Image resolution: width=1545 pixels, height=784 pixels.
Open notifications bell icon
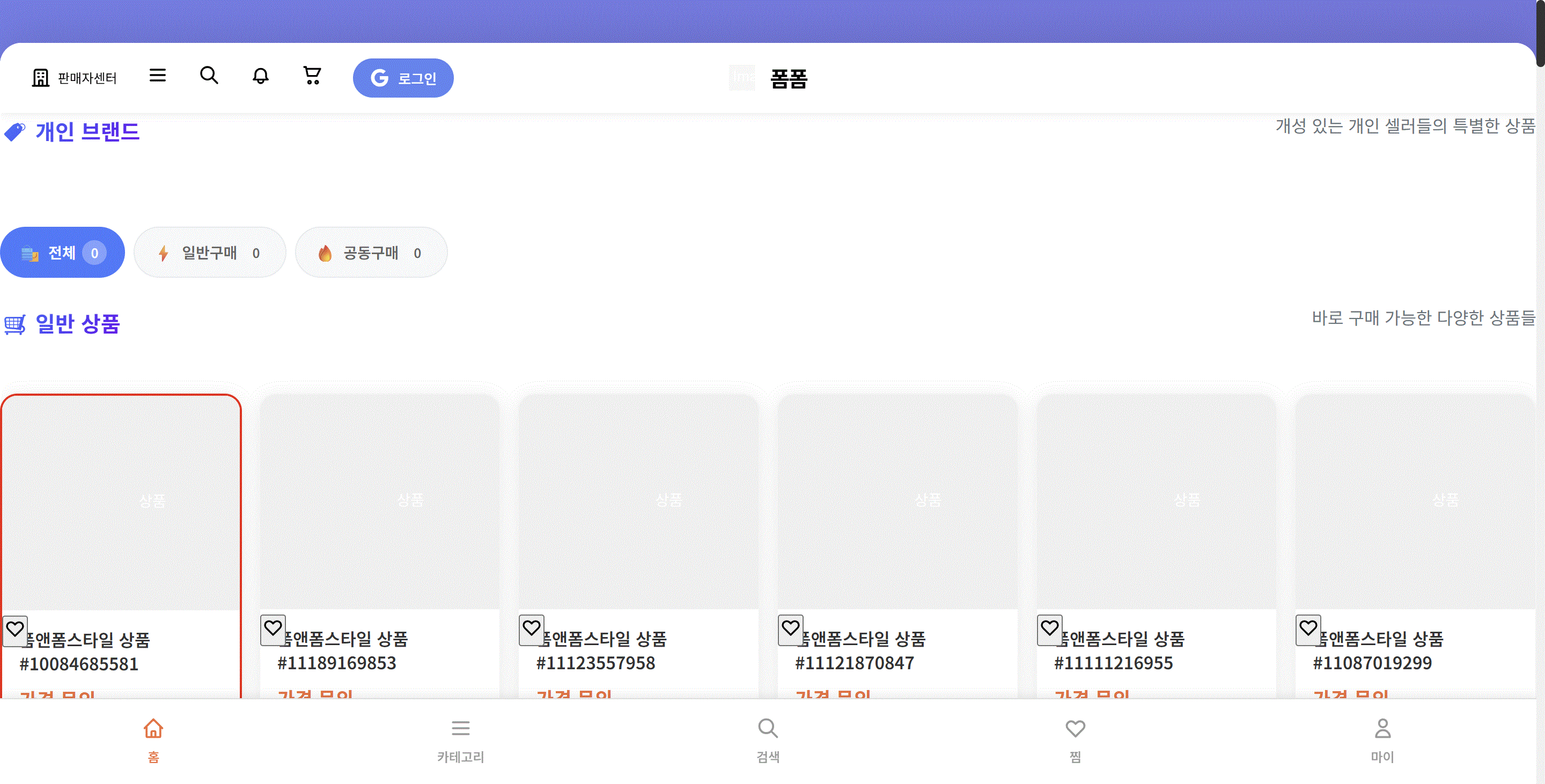pos(260,76)
